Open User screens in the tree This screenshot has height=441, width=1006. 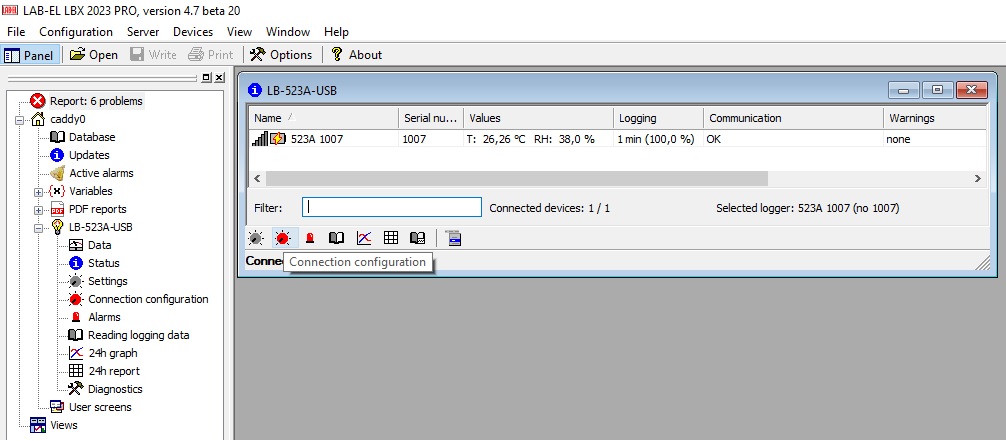(99, 406)
